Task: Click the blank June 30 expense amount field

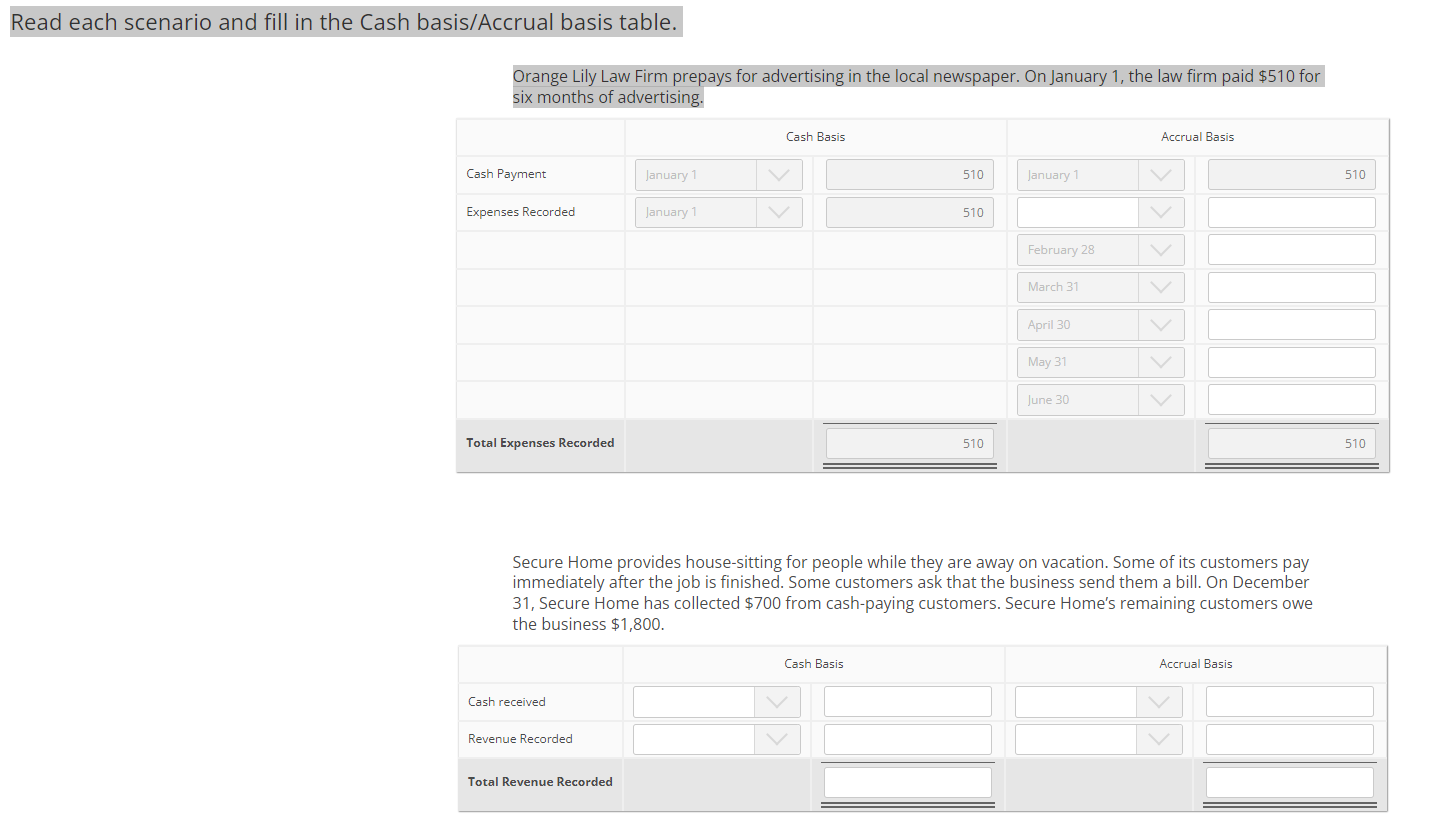Action: click(x=1291, y=399)
